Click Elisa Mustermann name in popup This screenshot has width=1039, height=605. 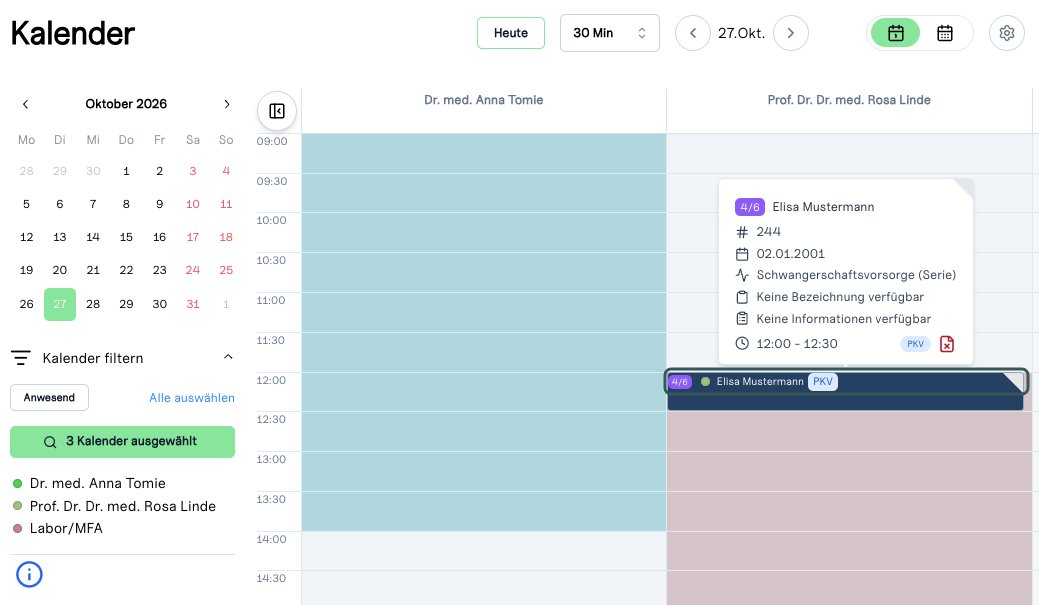[823, 207]
